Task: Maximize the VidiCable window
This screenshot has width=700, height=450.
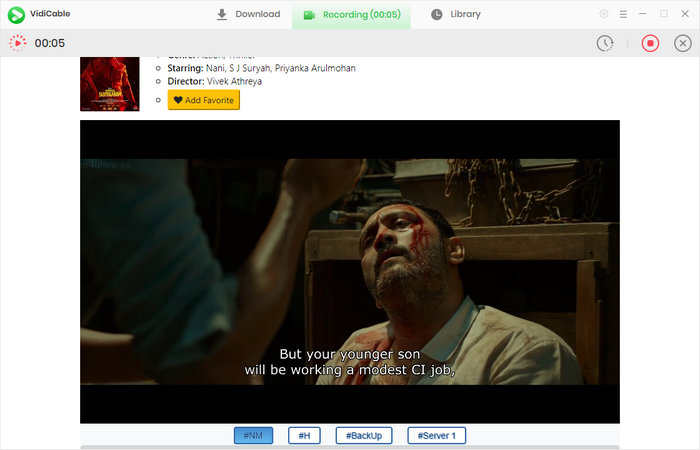Action: click(x=664, y=14)
